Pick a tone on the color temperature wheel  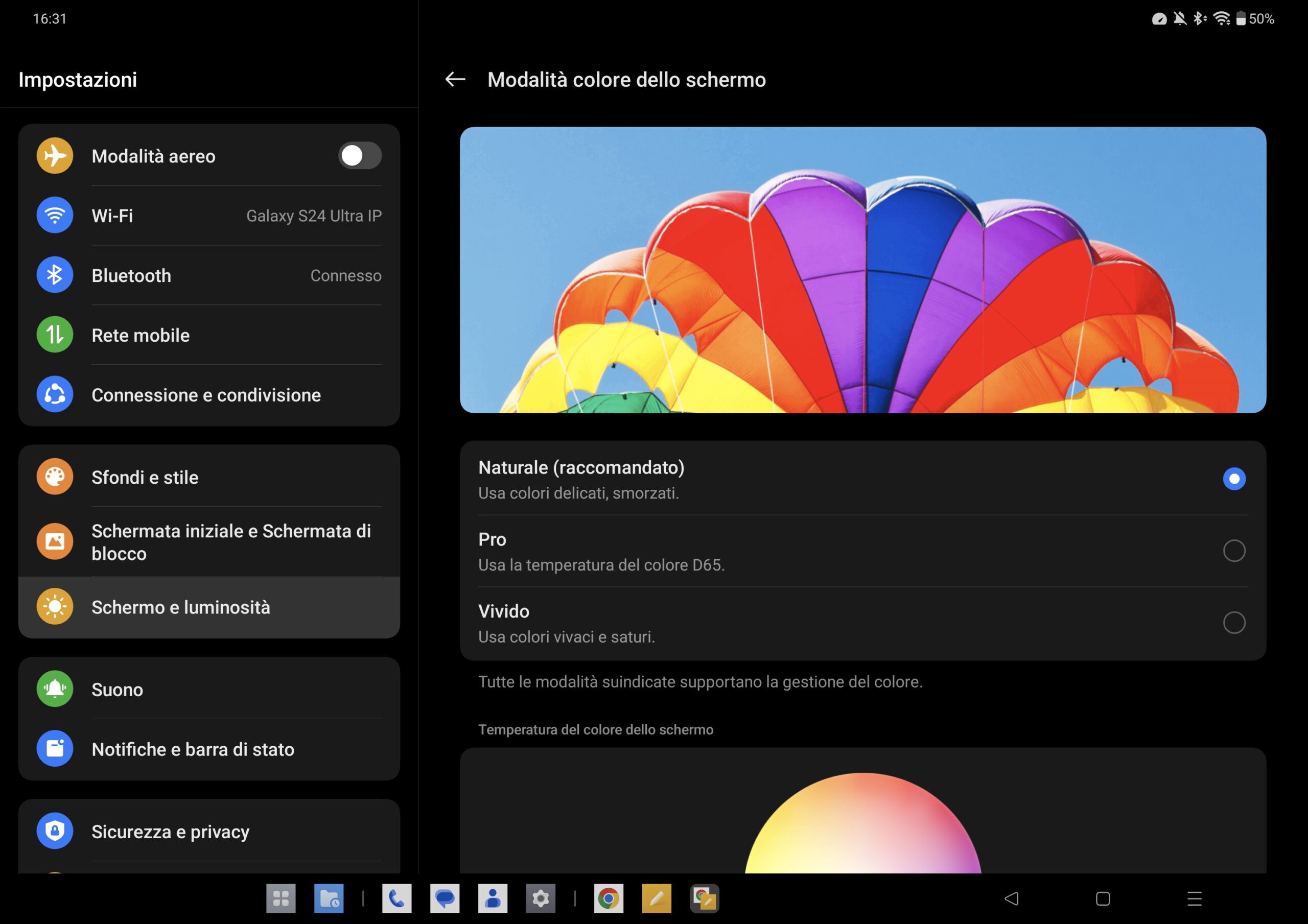(862, 832)
